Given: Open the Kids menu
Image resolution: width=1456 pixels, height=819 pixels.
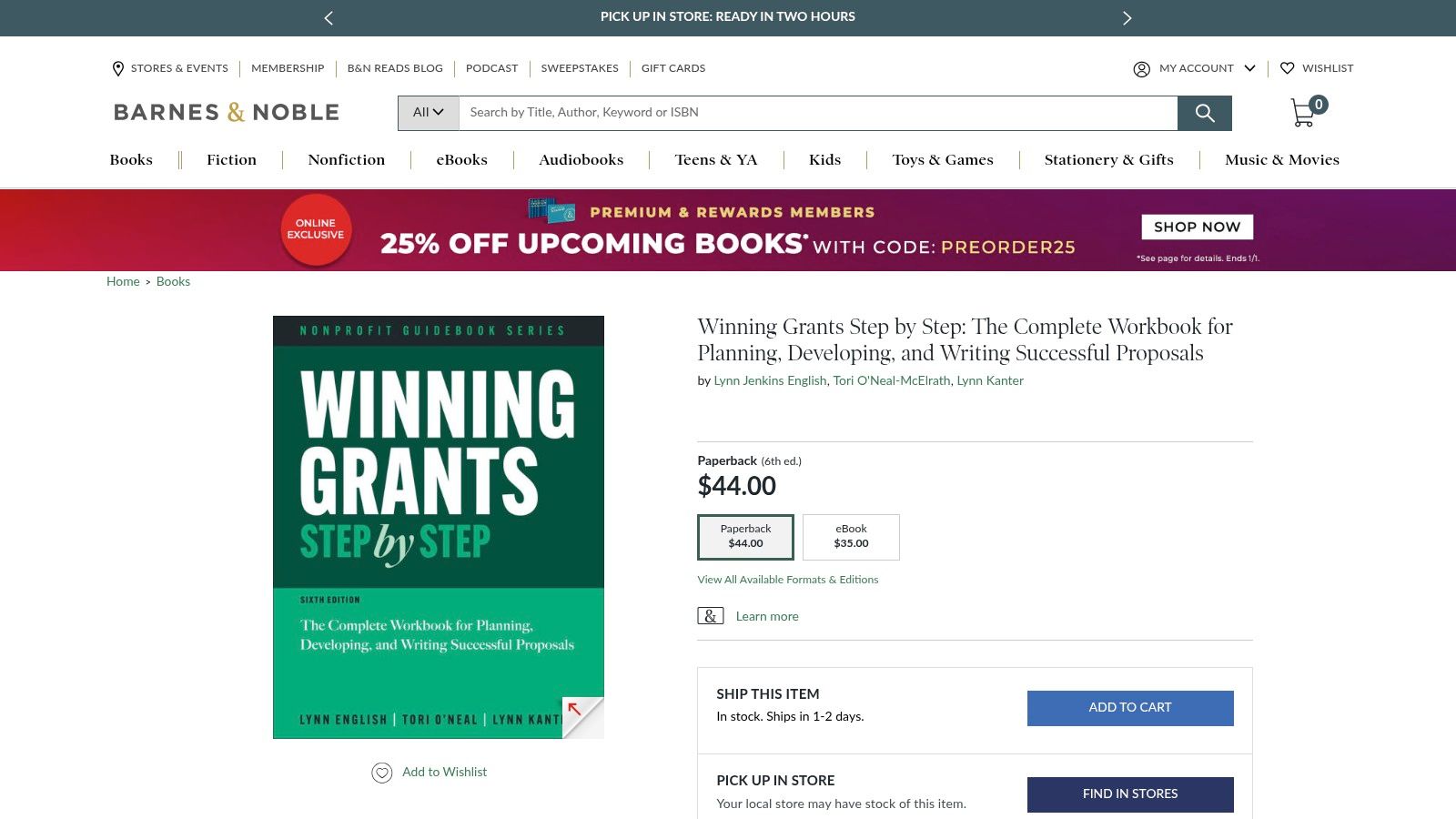Looking at the screenshot, I should coord(825,160).
